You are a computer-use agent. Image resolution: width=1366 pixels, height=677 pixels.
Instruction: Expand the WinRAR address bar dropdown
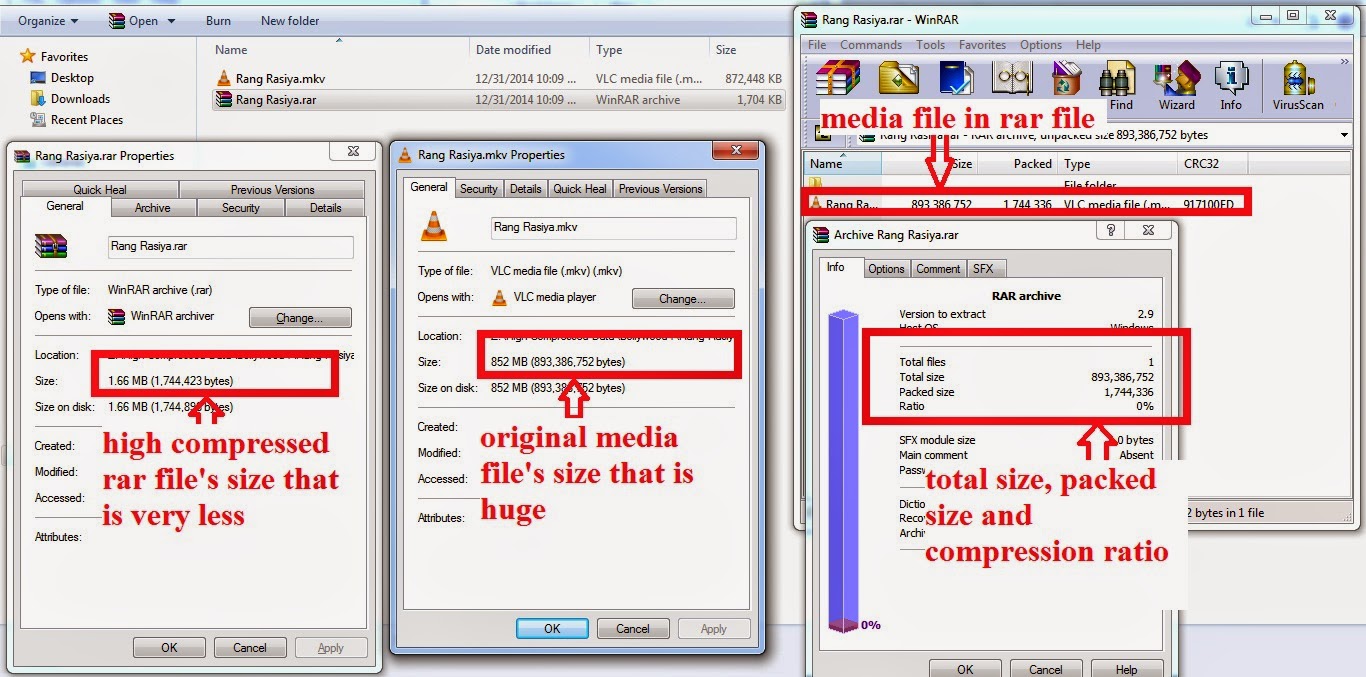click(x=1343, y=135)
